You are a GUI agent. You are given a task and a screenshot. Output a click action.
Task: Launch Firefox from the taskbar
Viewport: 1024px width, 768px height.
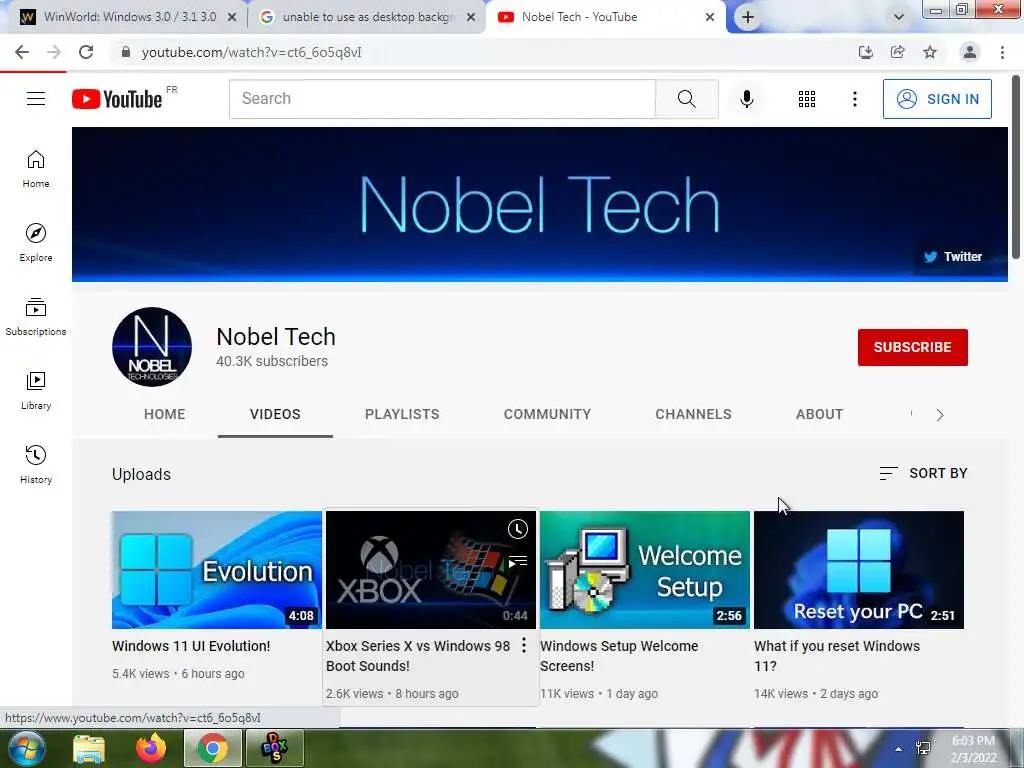click(151, 748)
